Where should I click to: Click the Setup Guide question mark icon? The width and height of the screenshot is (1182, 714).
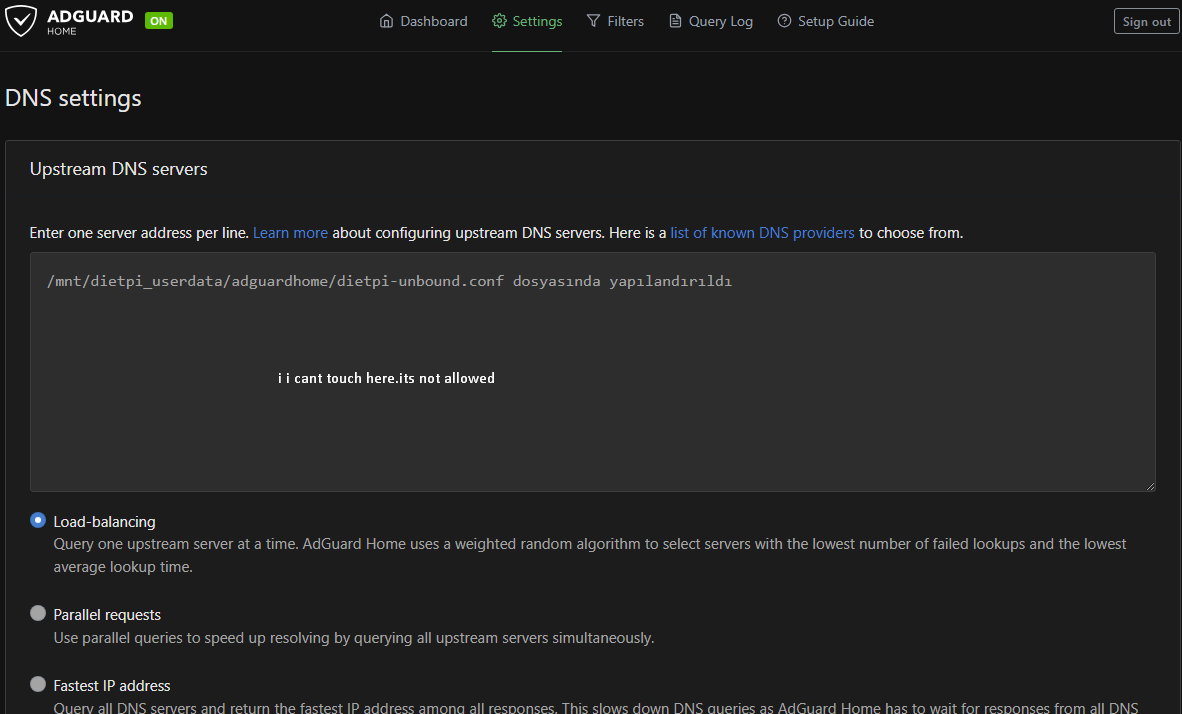(785, 21)
